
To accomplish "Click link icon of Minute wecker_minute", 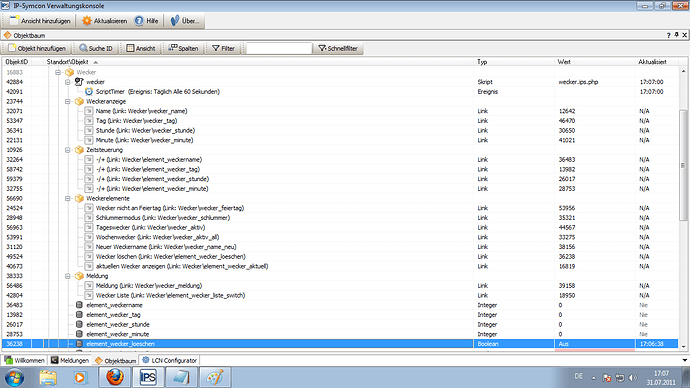I will pyautogui.click(x=89, y=140).
